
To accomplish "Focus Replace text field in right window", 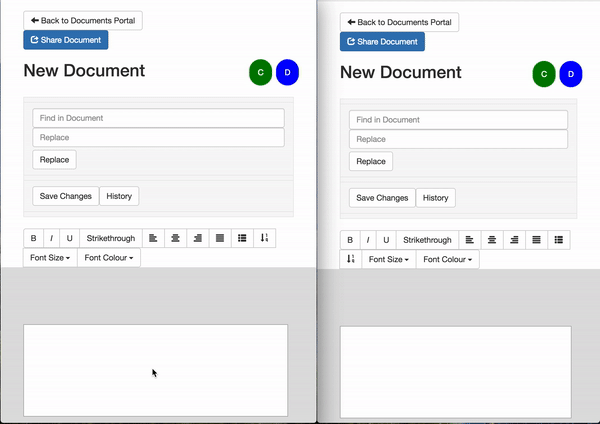I will pos(458,139).
